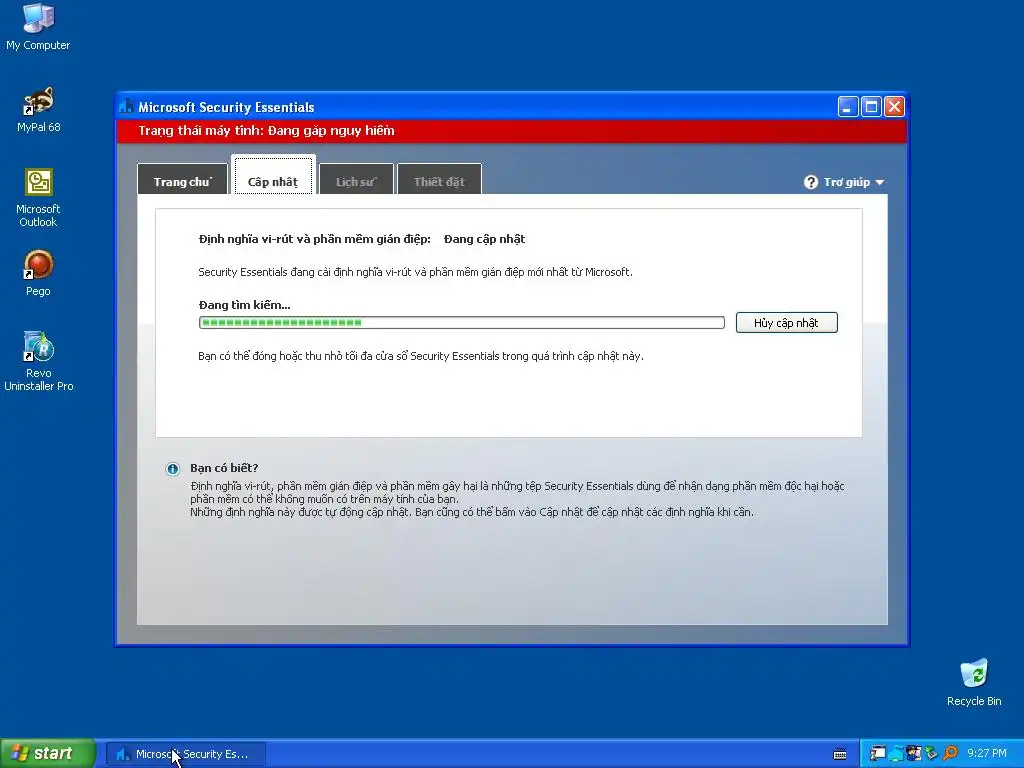
Task: Open the Thiết đặt tab
Action: 440,180
